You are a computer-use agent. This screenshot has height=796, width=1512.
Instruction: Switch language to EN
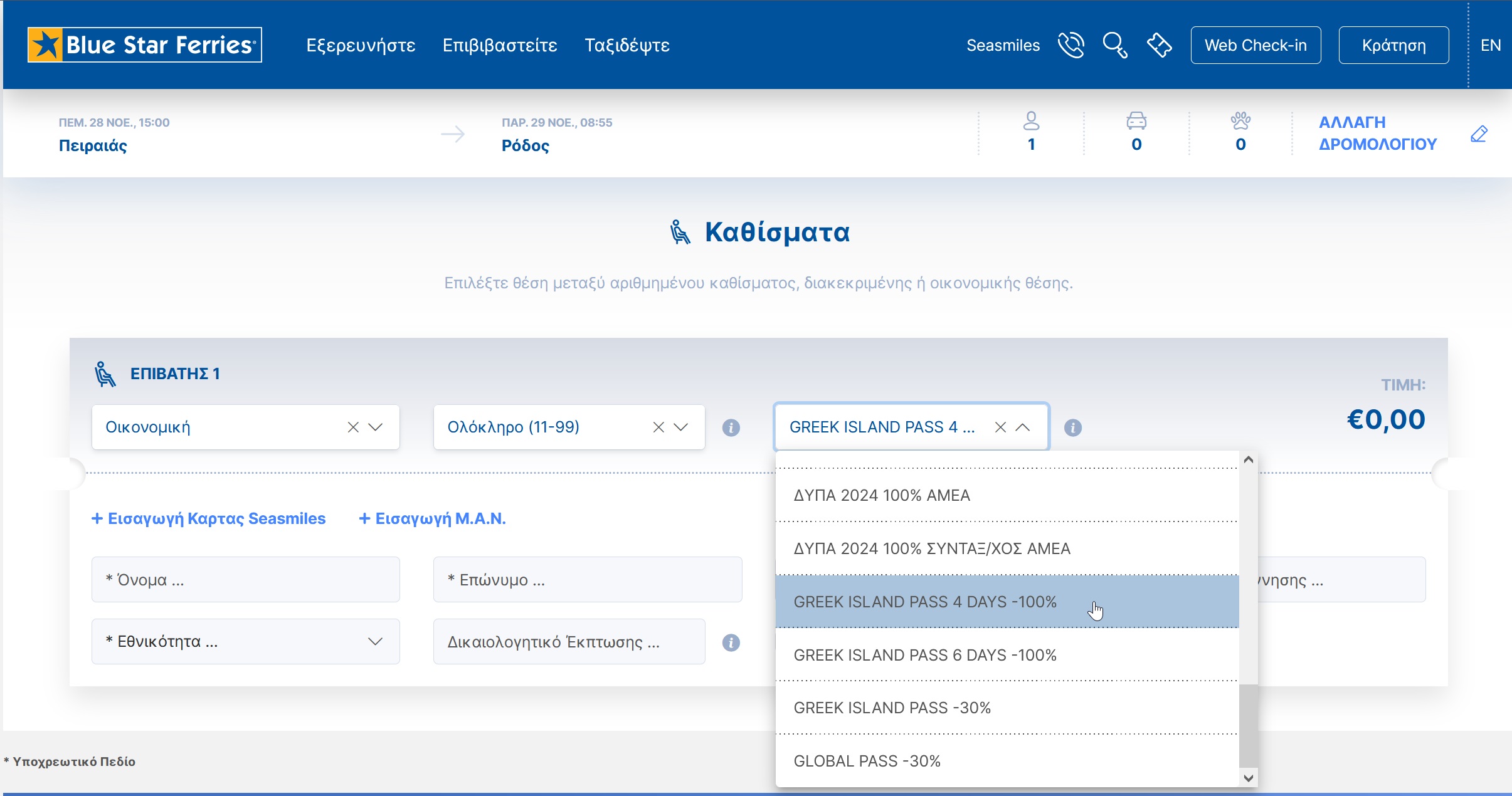point(1491,45)
